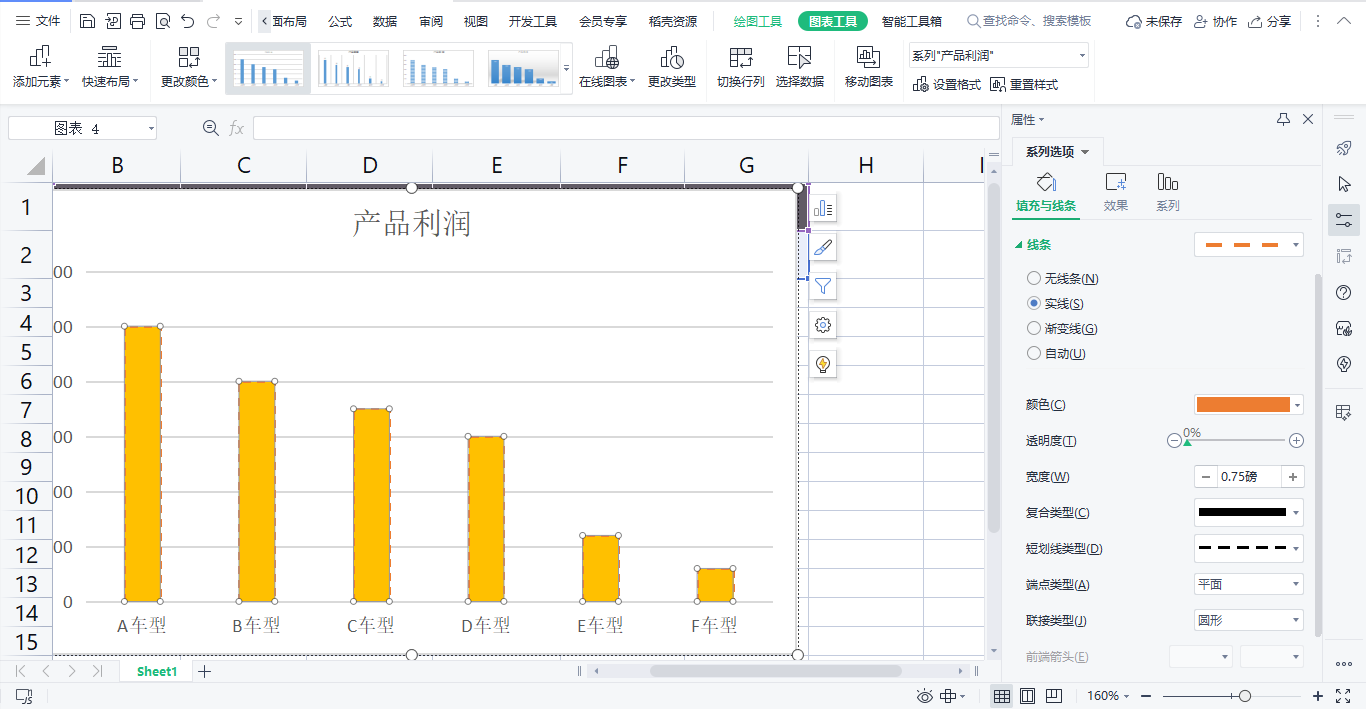This screenshot has height=709, width=1366.
Task: Click the selection arrow icon in sidebar
Action: coord(1344,184)
